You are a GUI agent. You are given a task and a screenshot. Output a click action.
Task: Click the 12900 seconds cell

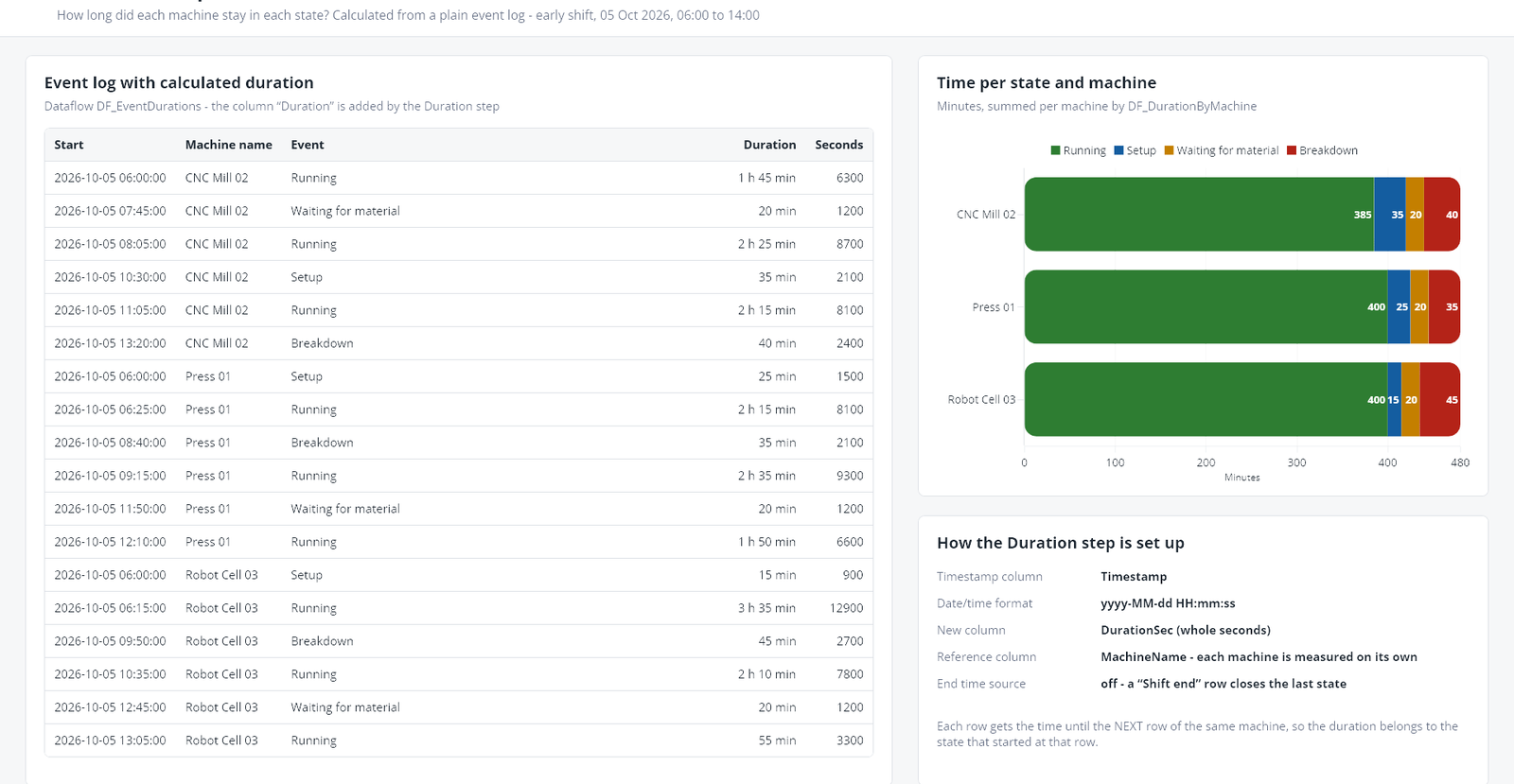846,608
